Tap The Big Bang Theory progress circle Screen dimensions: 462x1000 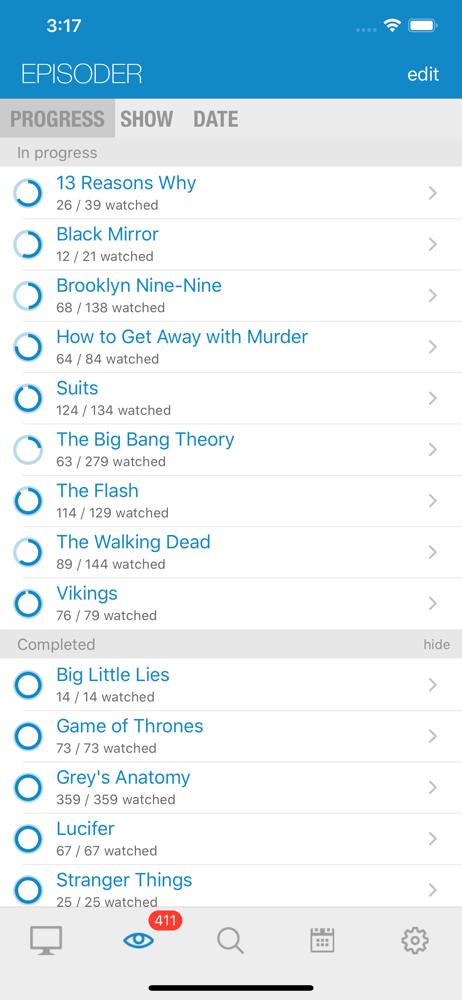pos(28,450)
